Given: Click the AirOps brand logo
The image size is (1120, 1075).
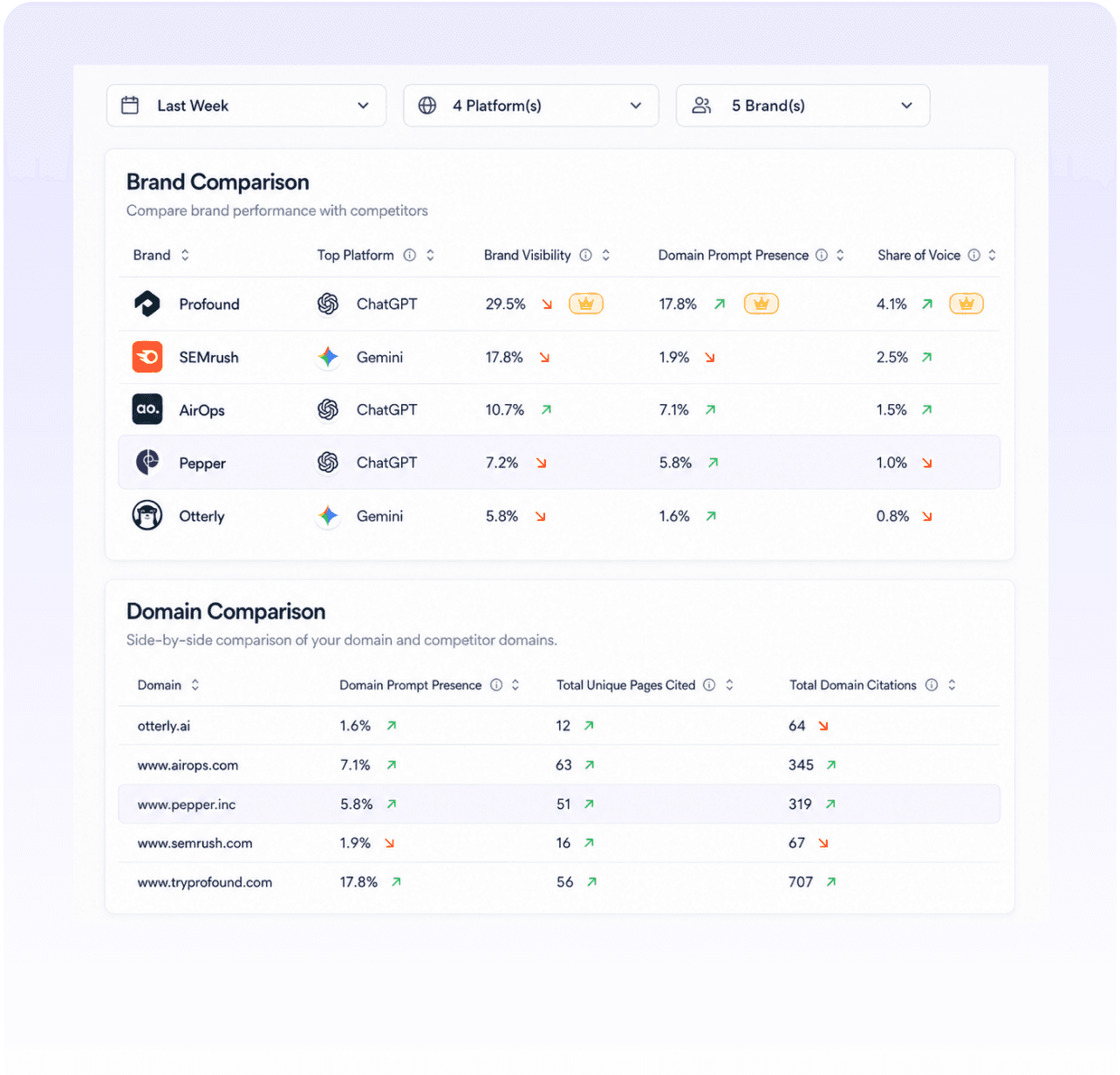Looking at the screenshot, I should [x=147, y=409].
